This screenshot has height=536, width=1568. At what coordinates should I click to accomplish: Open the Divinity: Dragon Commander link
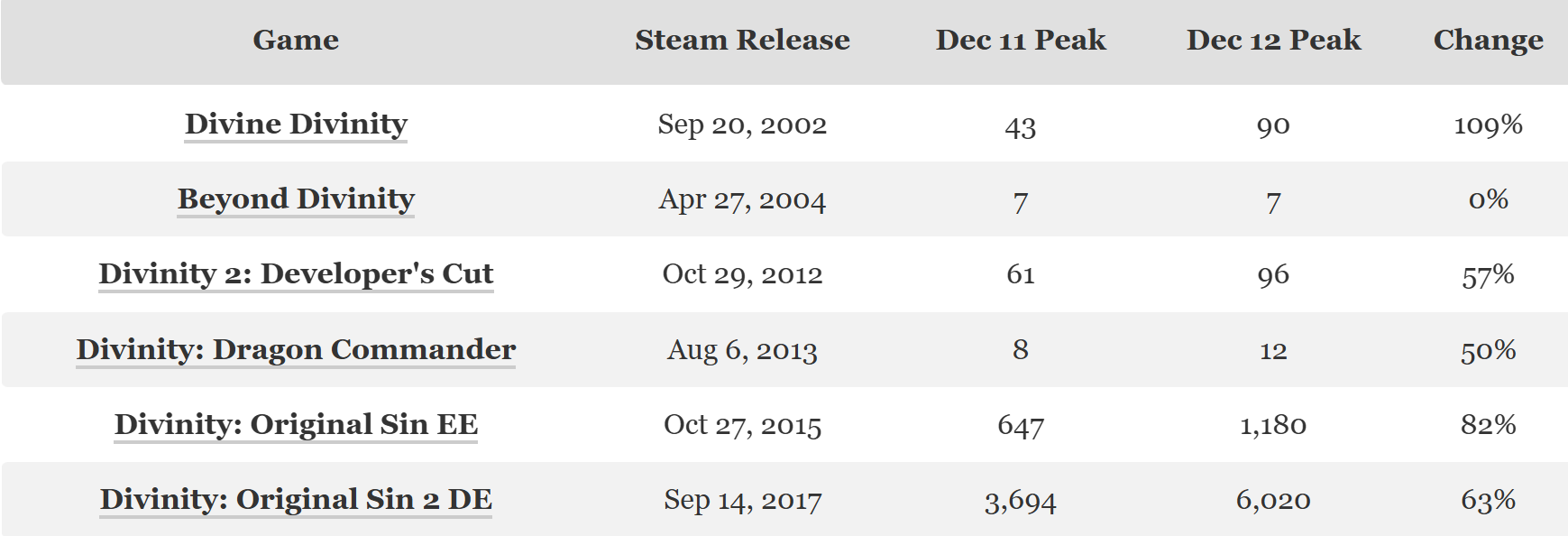[296, 349]
